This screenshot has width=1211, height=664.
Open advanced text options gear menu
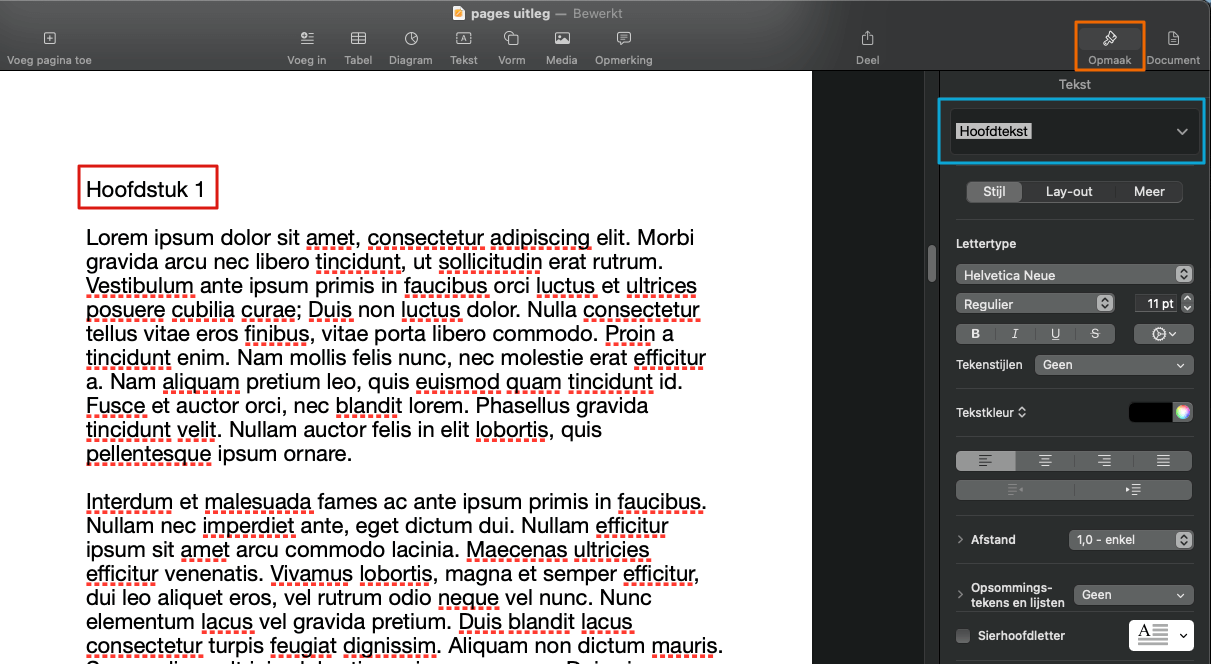coord(1164,334)
